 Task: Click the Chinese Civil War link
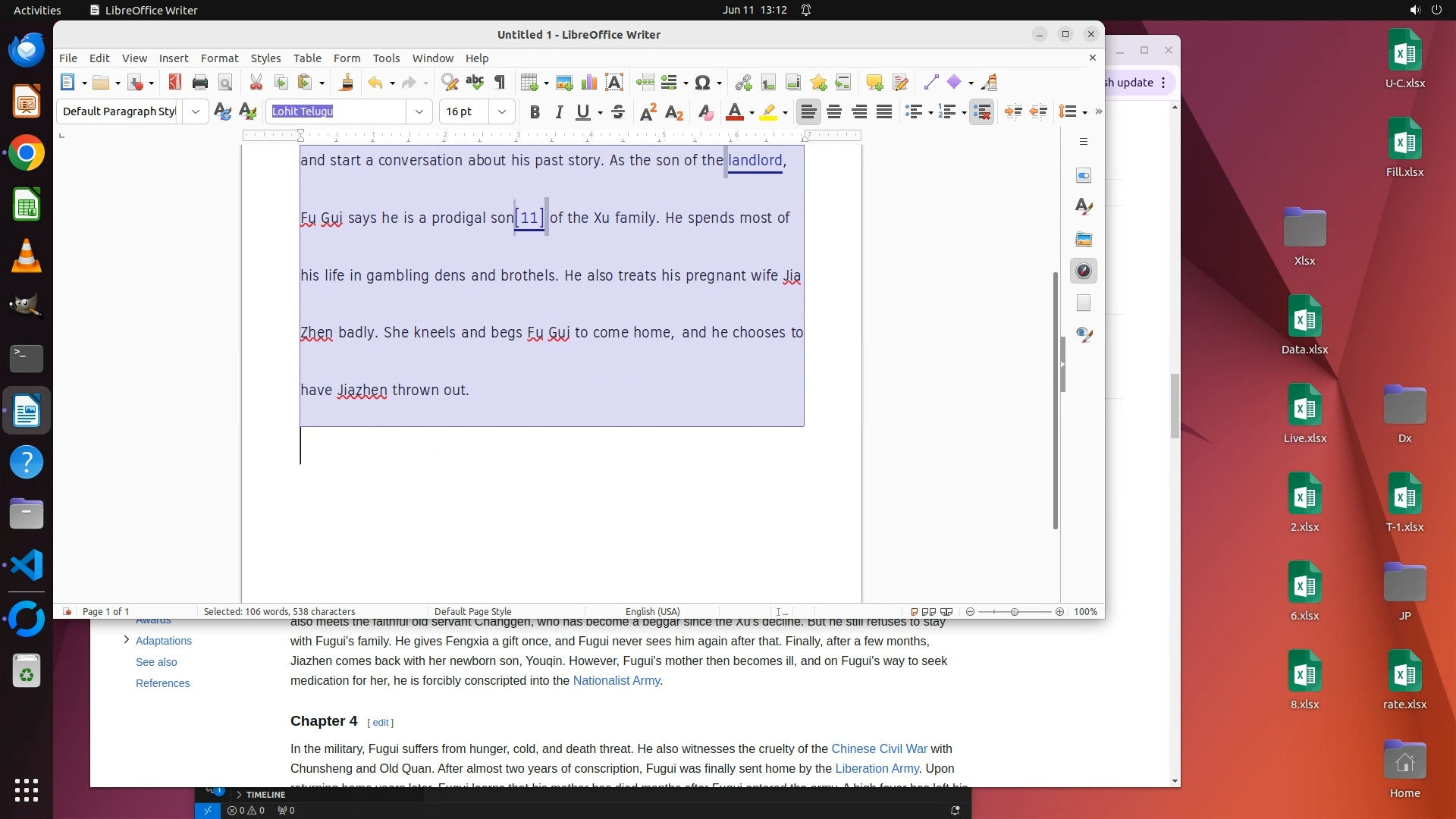click(879, 749)
